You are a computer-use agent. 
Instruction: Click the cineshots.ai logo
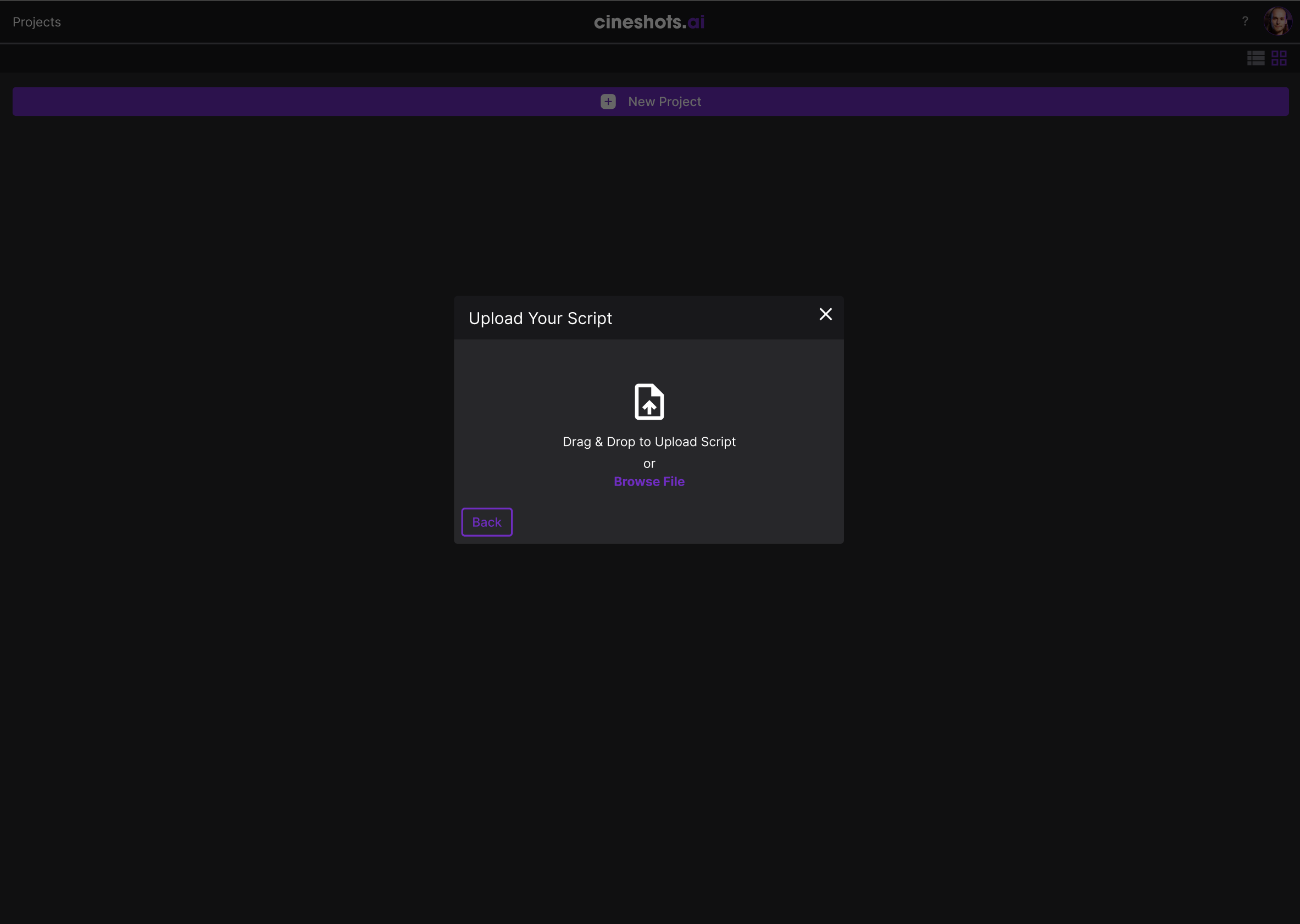coord(649,21)
